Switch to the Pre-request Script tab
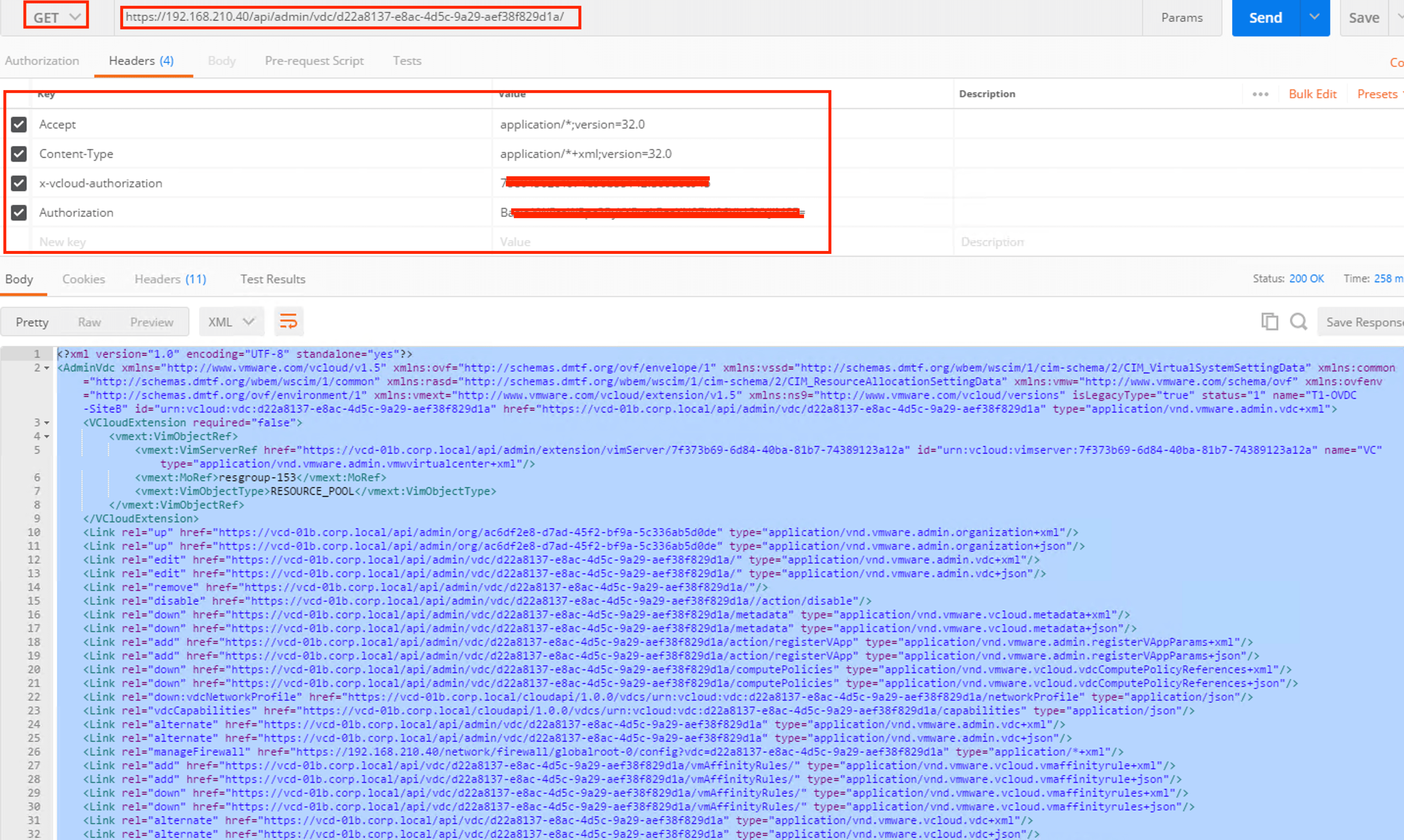The width and height of the screenshot is (1404, 840). pyautogui.click(x=314, y=61)
